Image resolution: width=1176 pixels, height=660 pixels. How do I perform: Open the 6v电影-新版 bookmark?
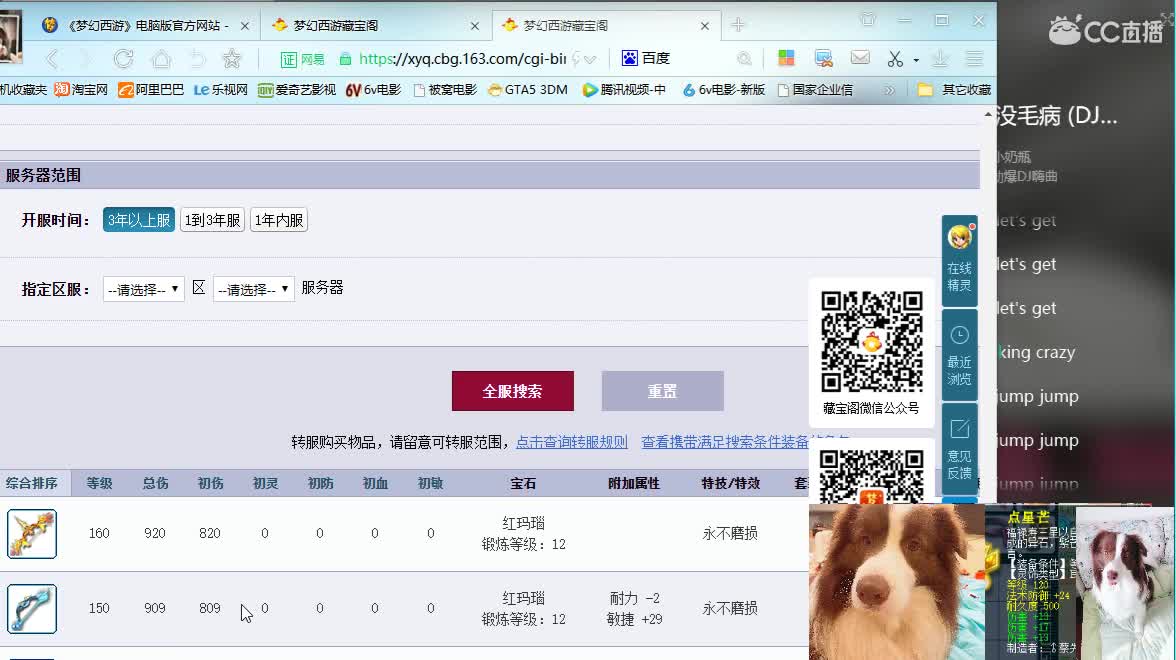tap(723, 90)
